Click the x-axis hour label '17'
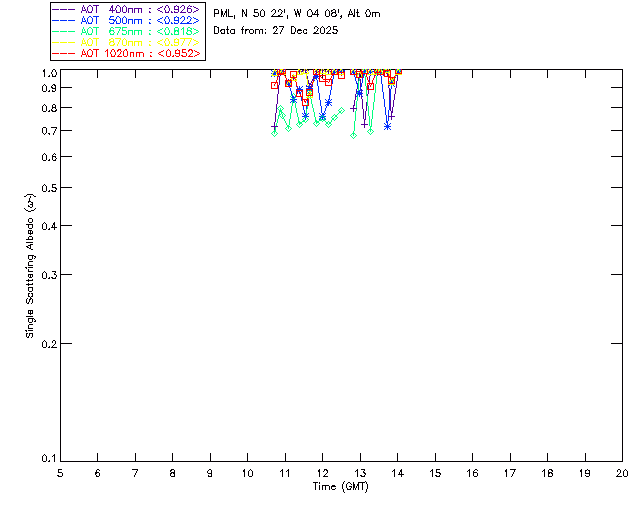 510,473
